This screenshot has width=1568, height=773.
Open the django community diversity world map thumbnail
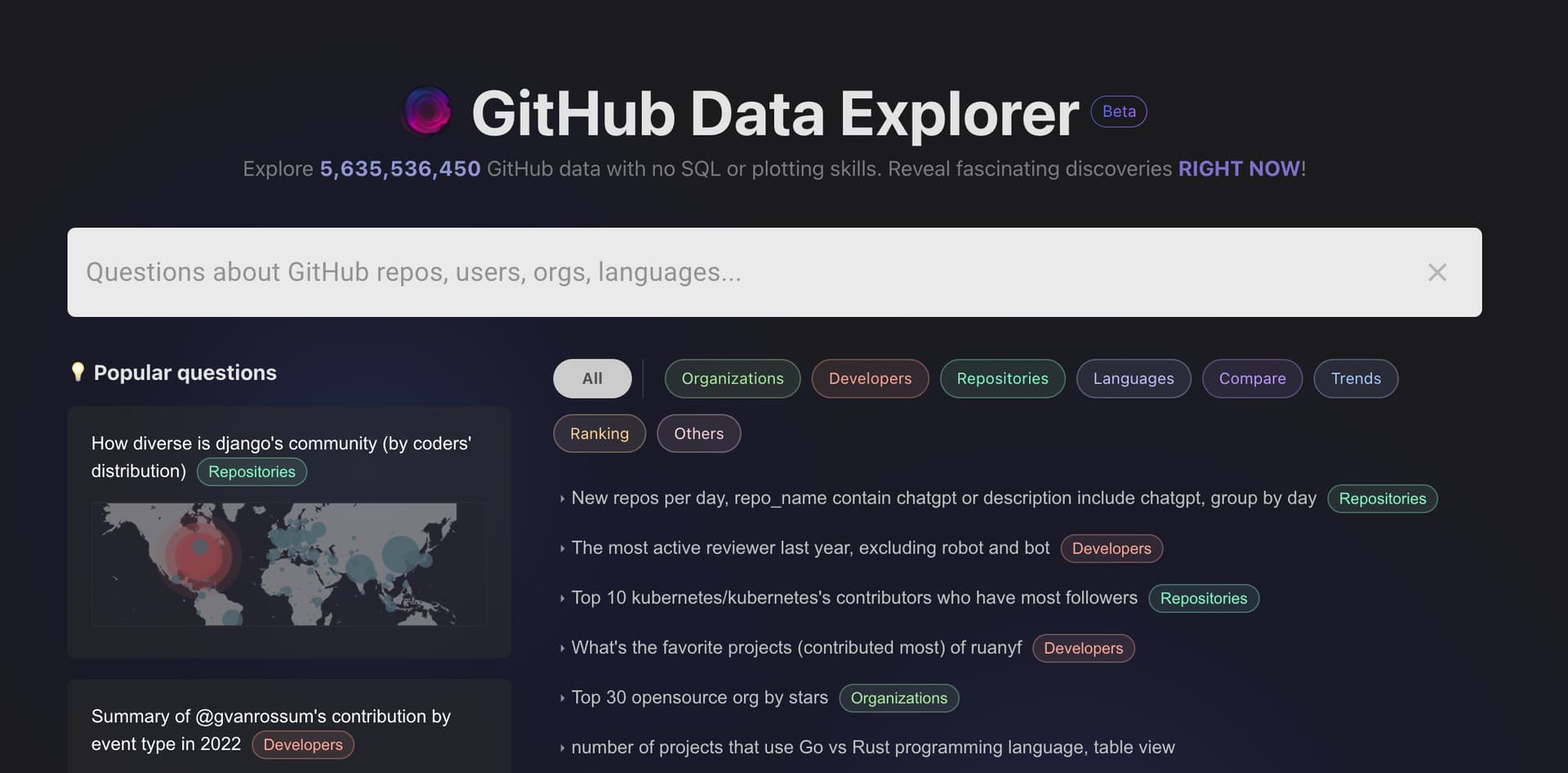coord(289,564)
